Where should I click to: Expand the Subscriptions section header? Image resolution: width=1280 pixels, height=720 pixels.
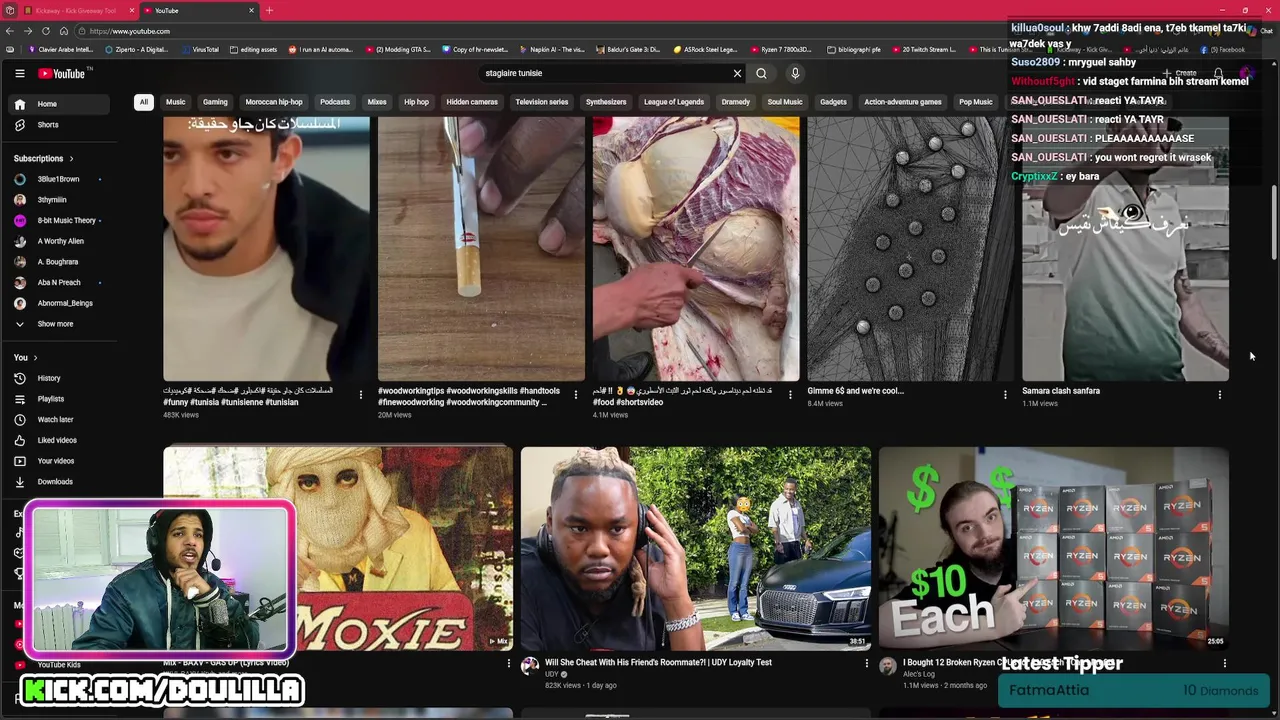pos(43,158)
